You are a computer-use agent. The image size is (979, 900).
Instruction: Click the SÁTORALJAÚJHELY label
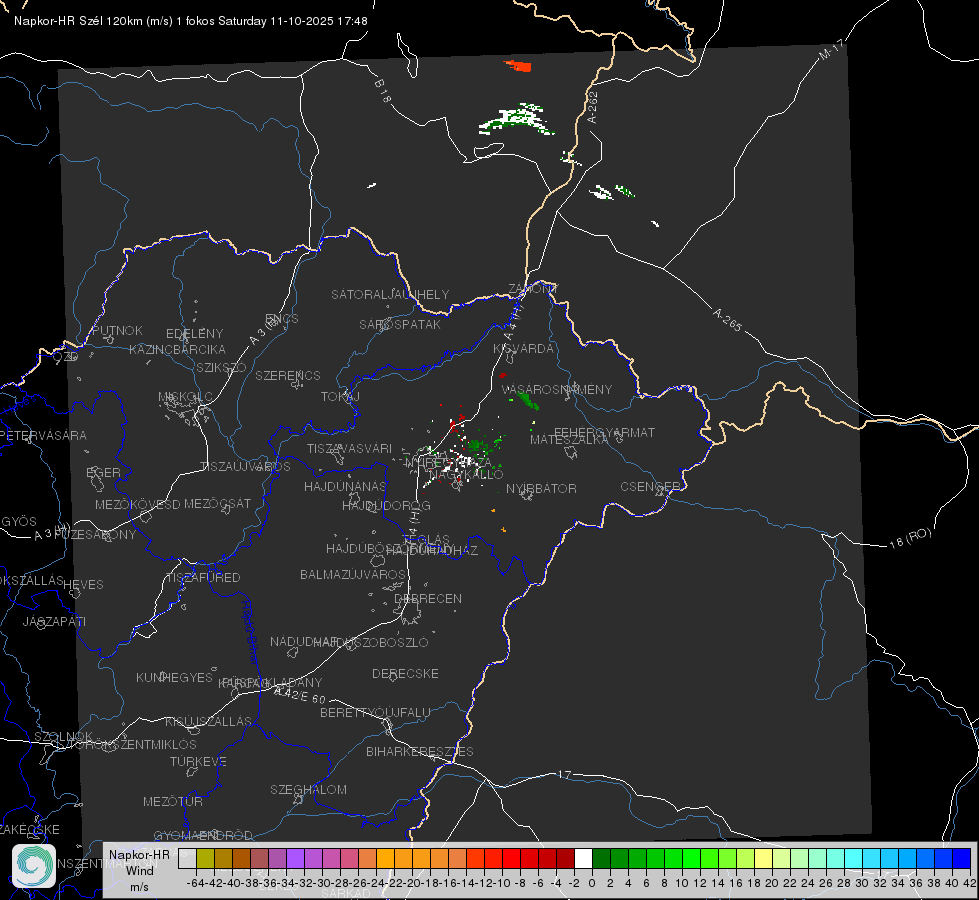pyautogui.click(x=390, y=294)
